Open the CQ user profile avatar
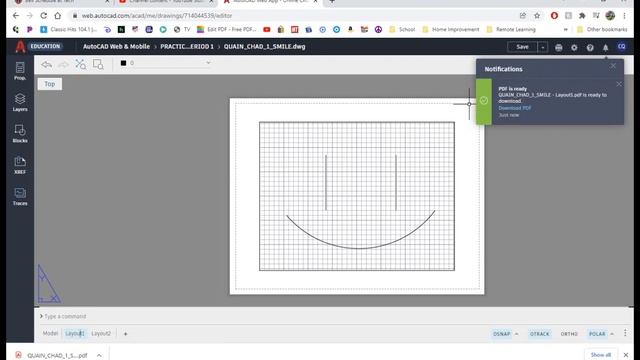The image size is (640, 360). (x=622, y=47)
